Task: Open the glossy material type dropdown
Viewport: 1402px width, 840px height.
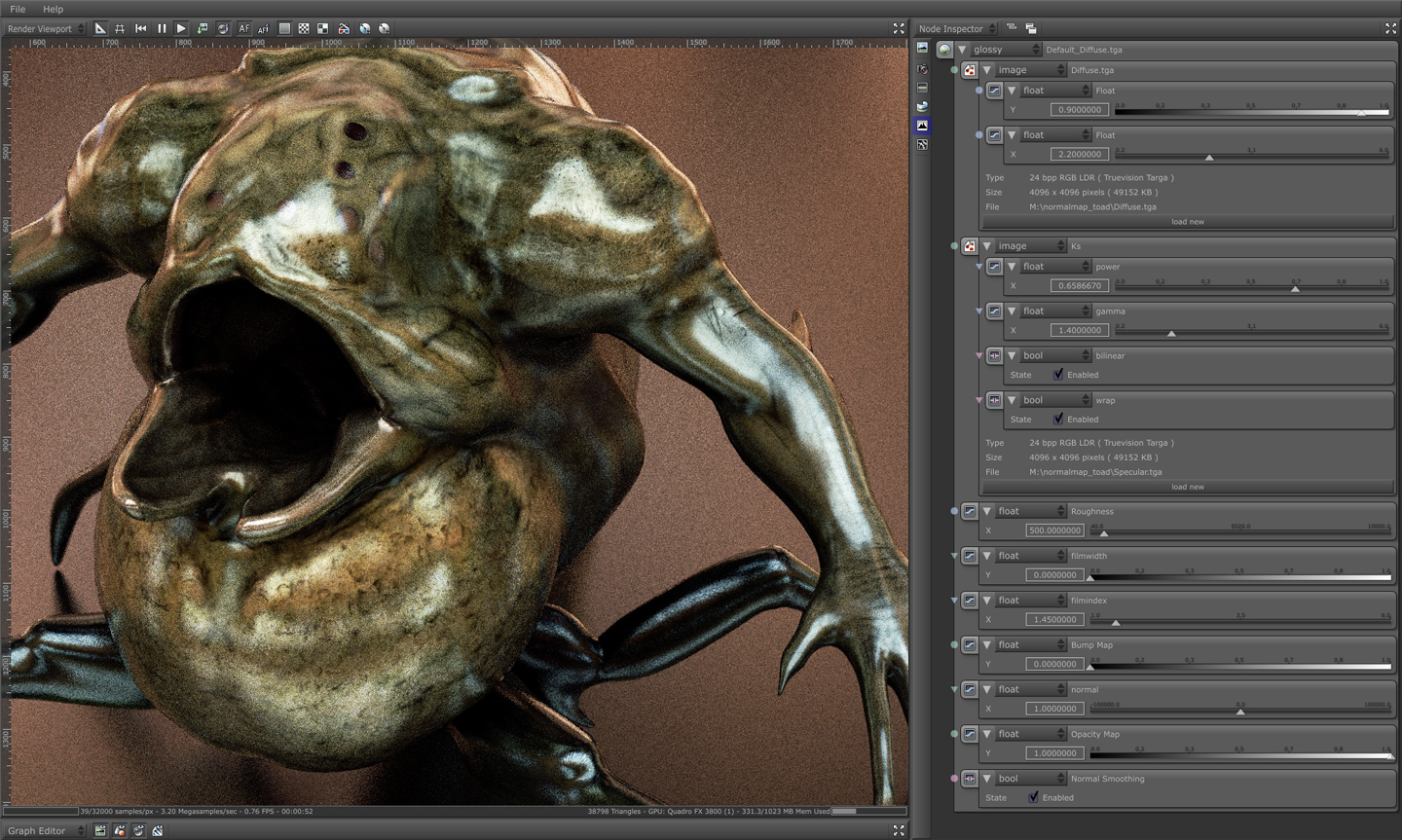Action: coord(1007,50)
